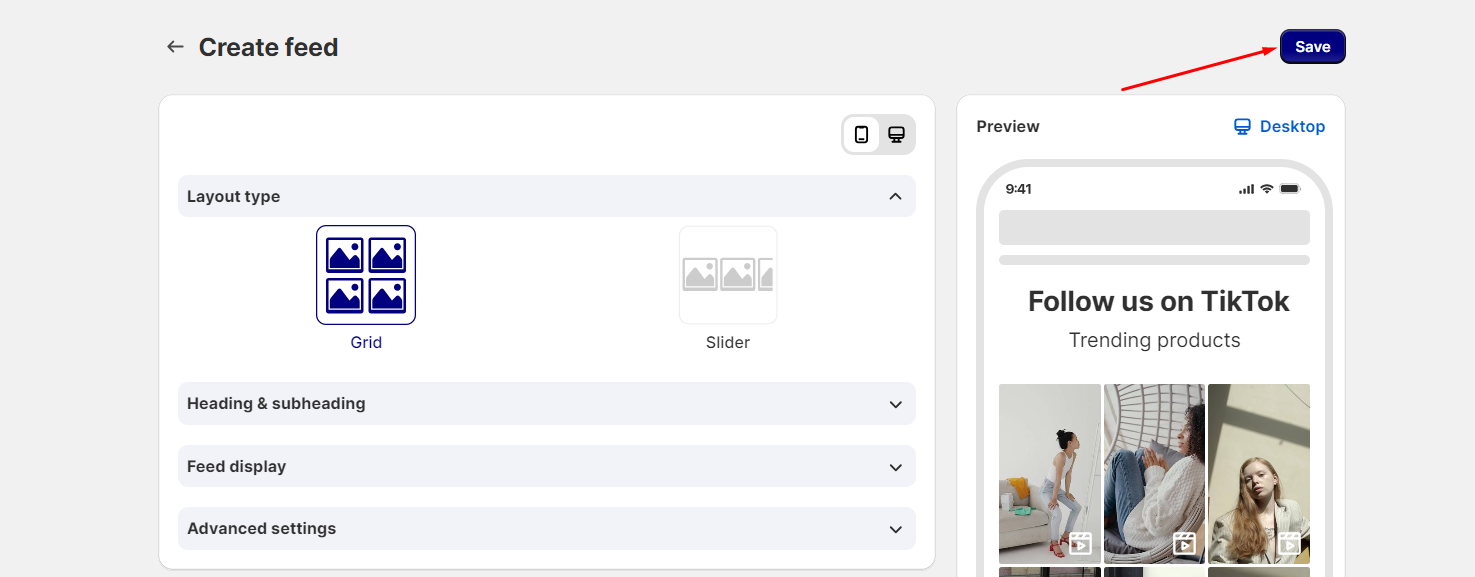Switch to mobile view toggle icon

861,135
